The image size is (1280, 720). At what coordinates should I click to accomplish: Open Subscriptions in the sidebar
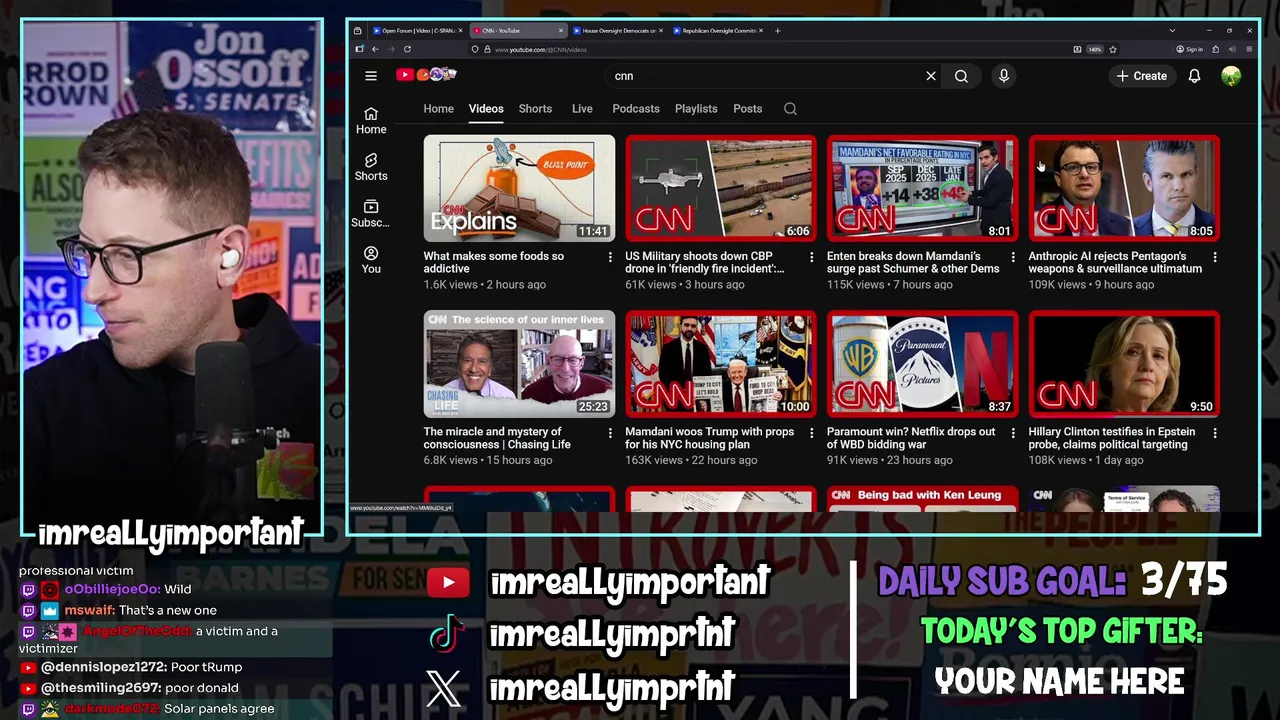click(x=371, y=213)
